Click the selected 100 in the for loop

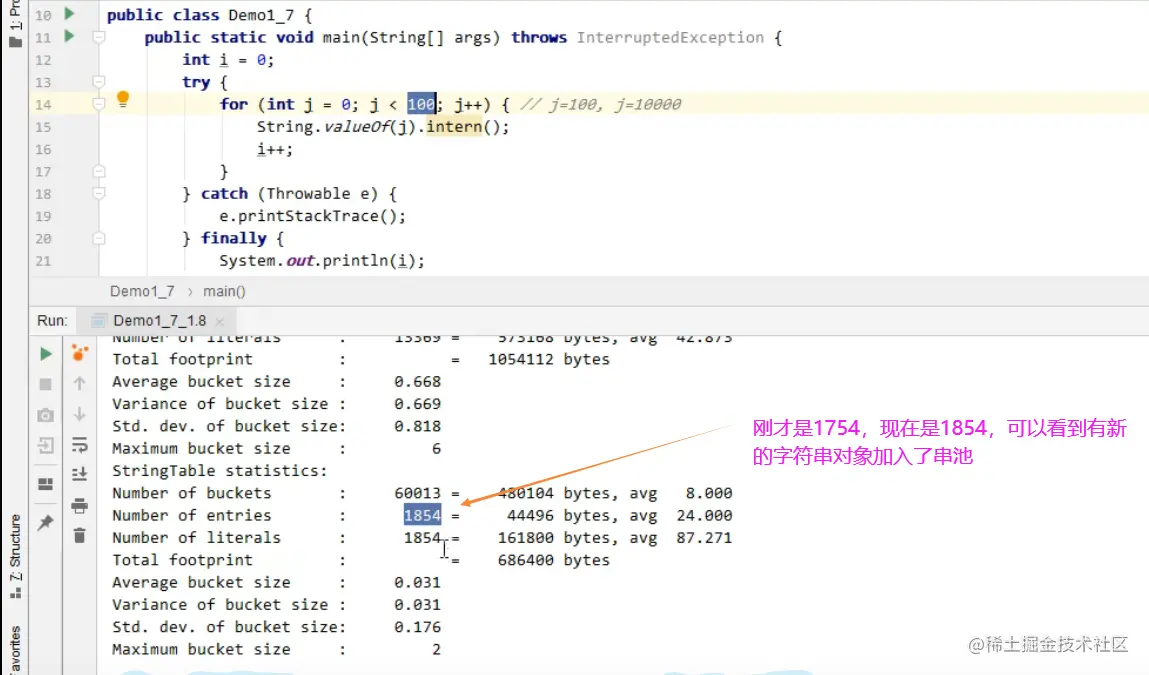coord(421,104)
